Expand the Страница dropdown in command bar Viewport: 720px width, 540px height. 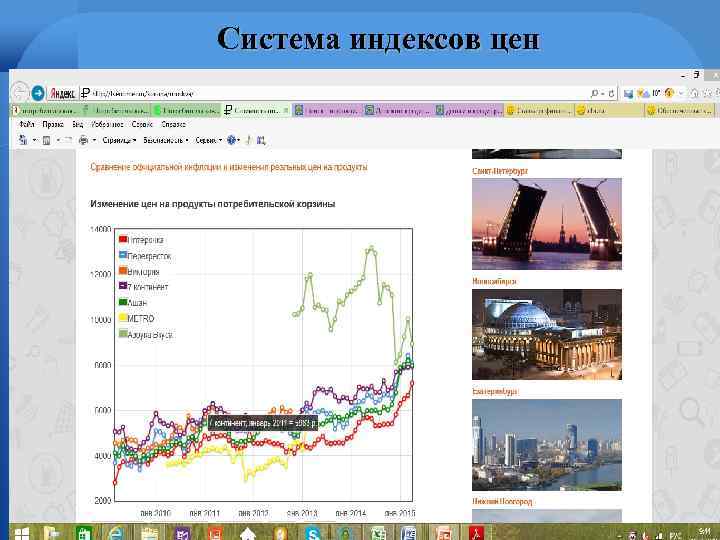[x=119, y=140]
